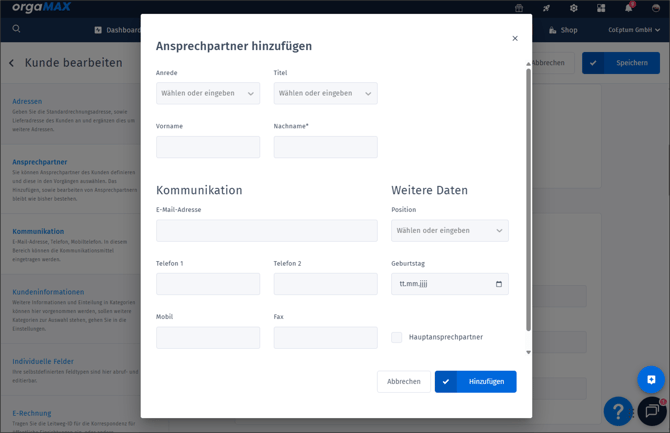Select the Kommunikation section link
The width and height of the screenshot is (670, 433).
pyautogui.click(x=38, y=231)
